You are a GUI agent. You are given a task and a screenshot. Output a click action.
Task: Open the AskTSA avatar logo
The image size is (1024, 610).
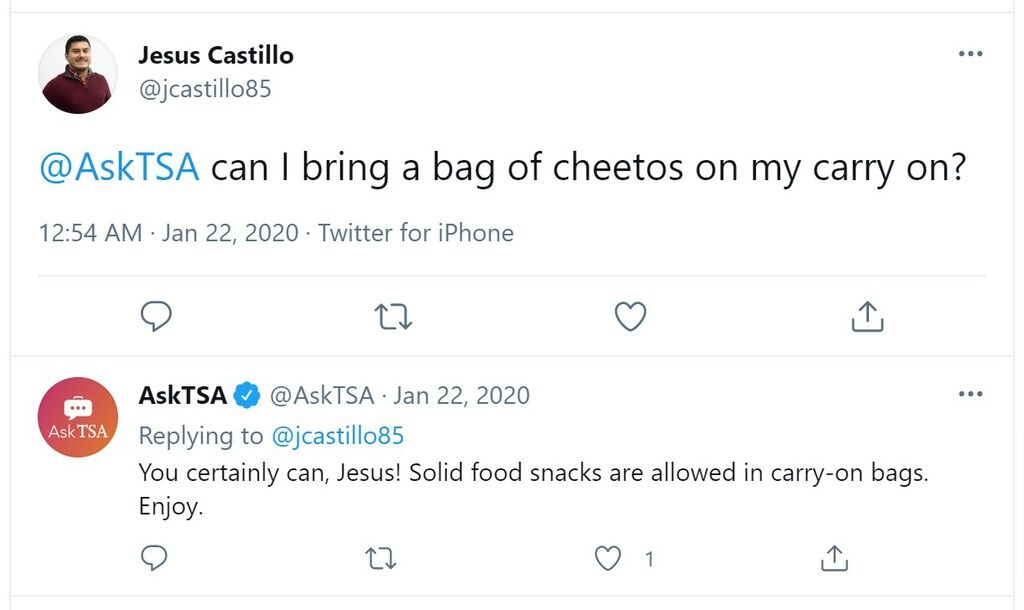point(78,417)
